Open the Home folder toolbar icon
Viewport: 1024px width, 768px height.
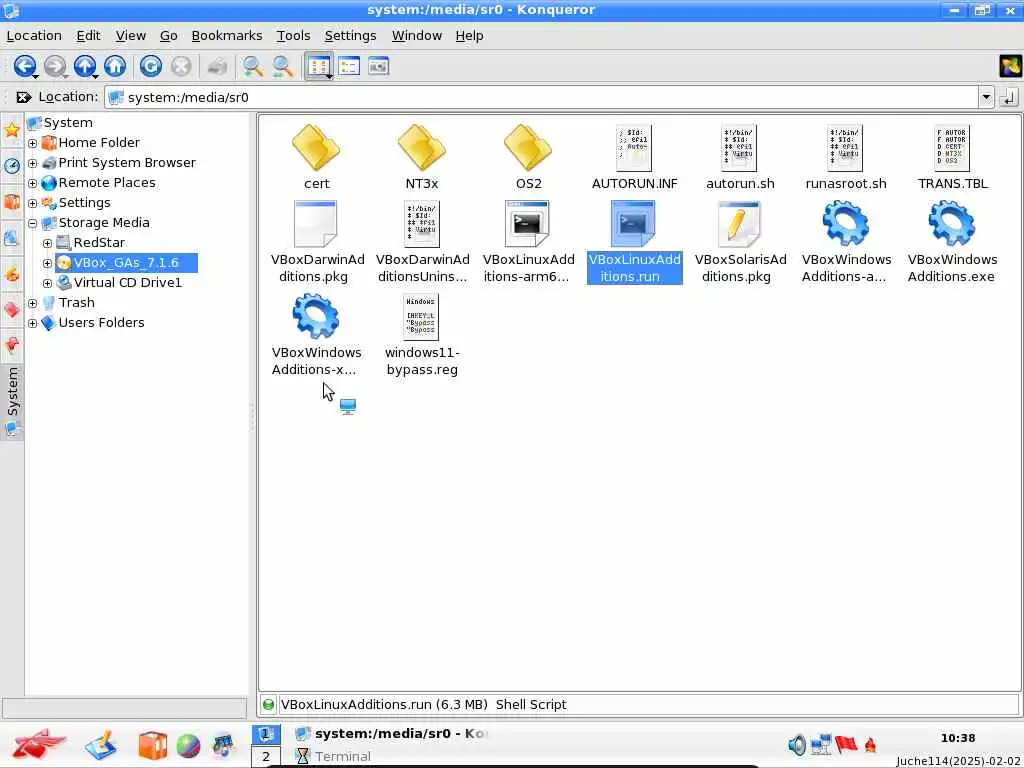[x=115, y=66]
